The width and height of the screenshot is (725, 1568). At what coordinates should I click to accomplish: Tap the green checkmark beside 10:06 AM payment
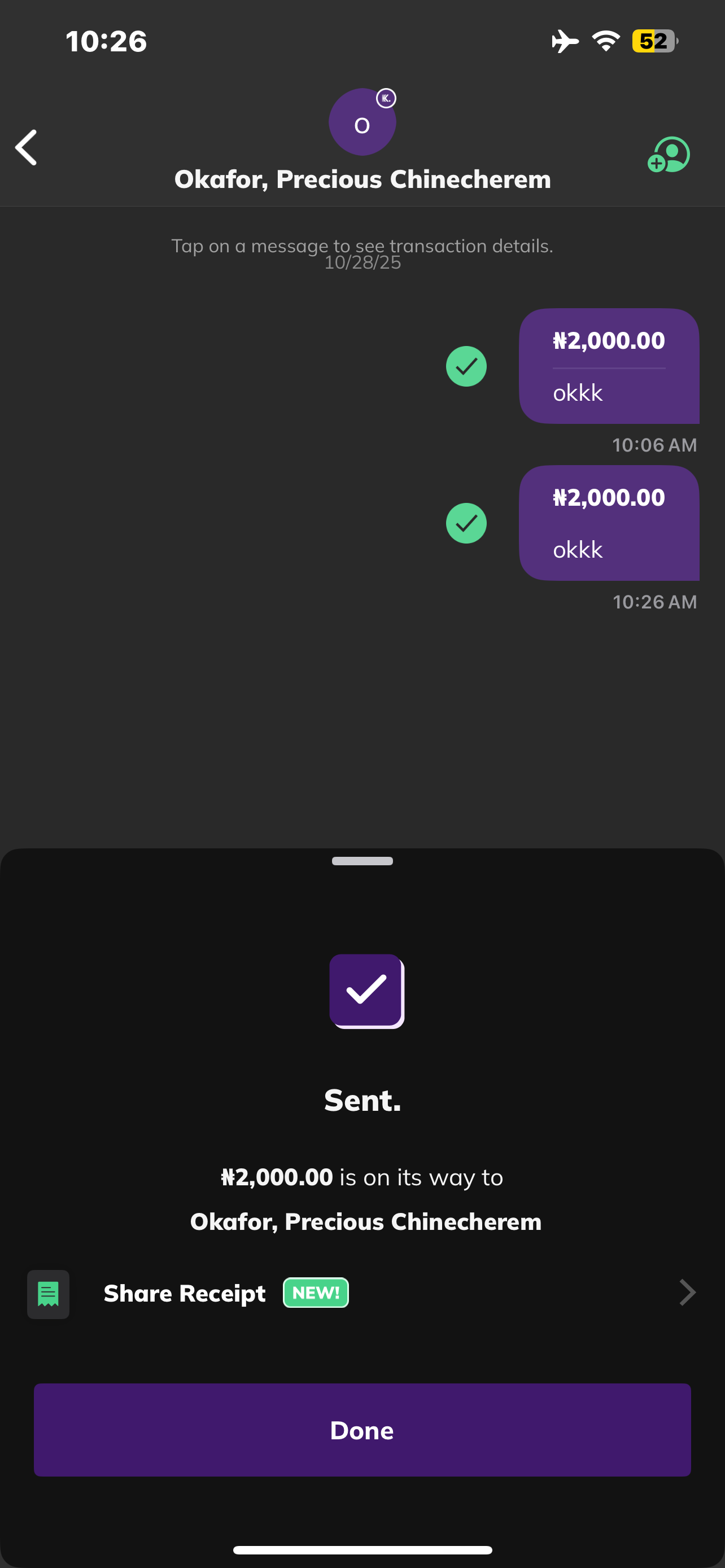tap(466, 366)
